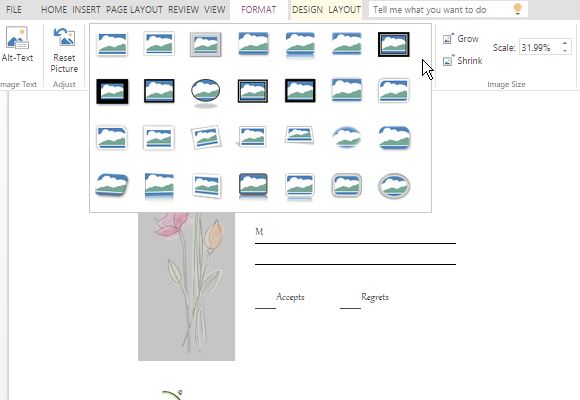
Task: Apply the rotated white frame picture style
Action: (x=206, y=138)
